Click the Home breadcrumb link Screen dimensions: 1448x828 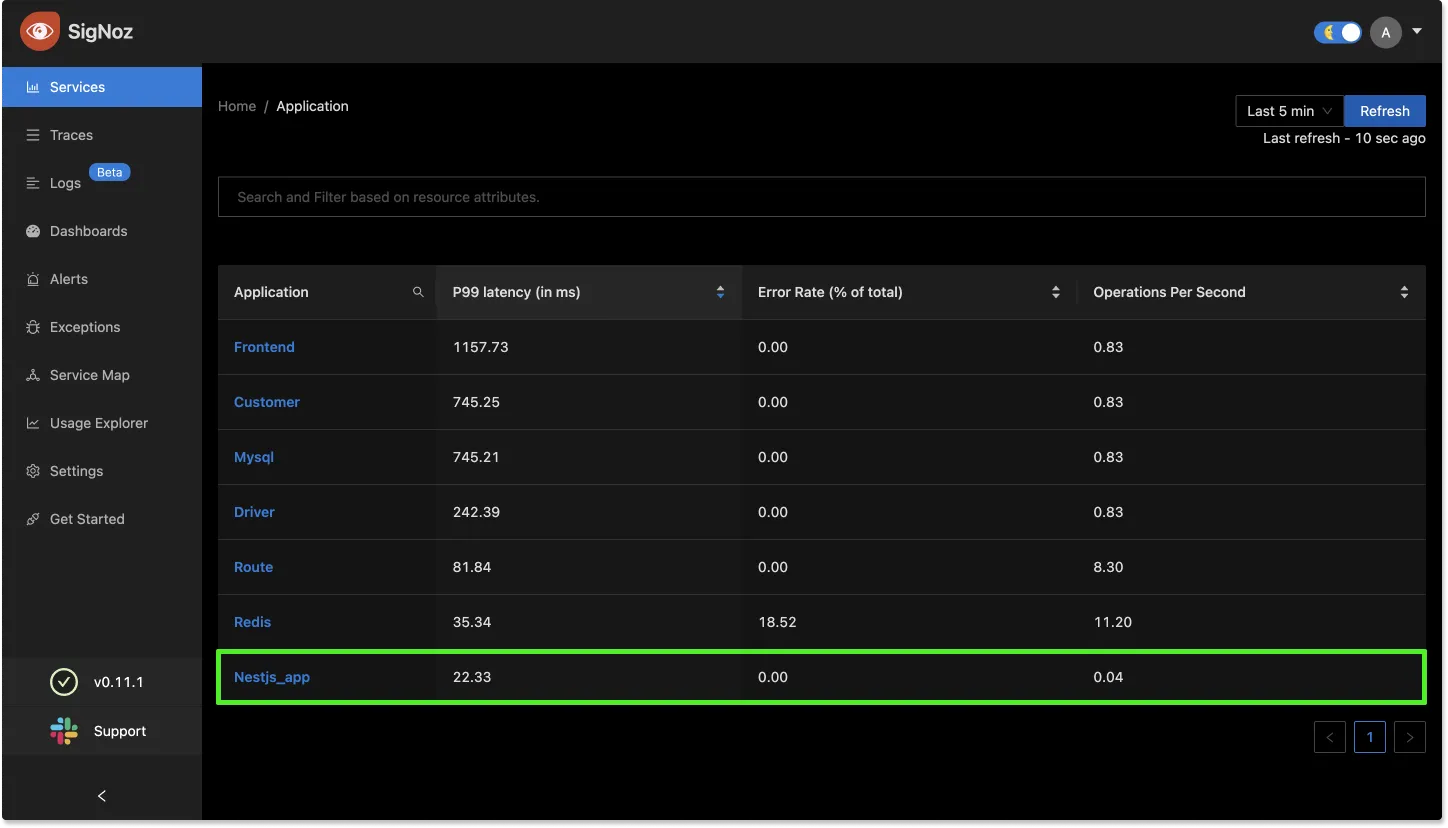click(237, 106)
